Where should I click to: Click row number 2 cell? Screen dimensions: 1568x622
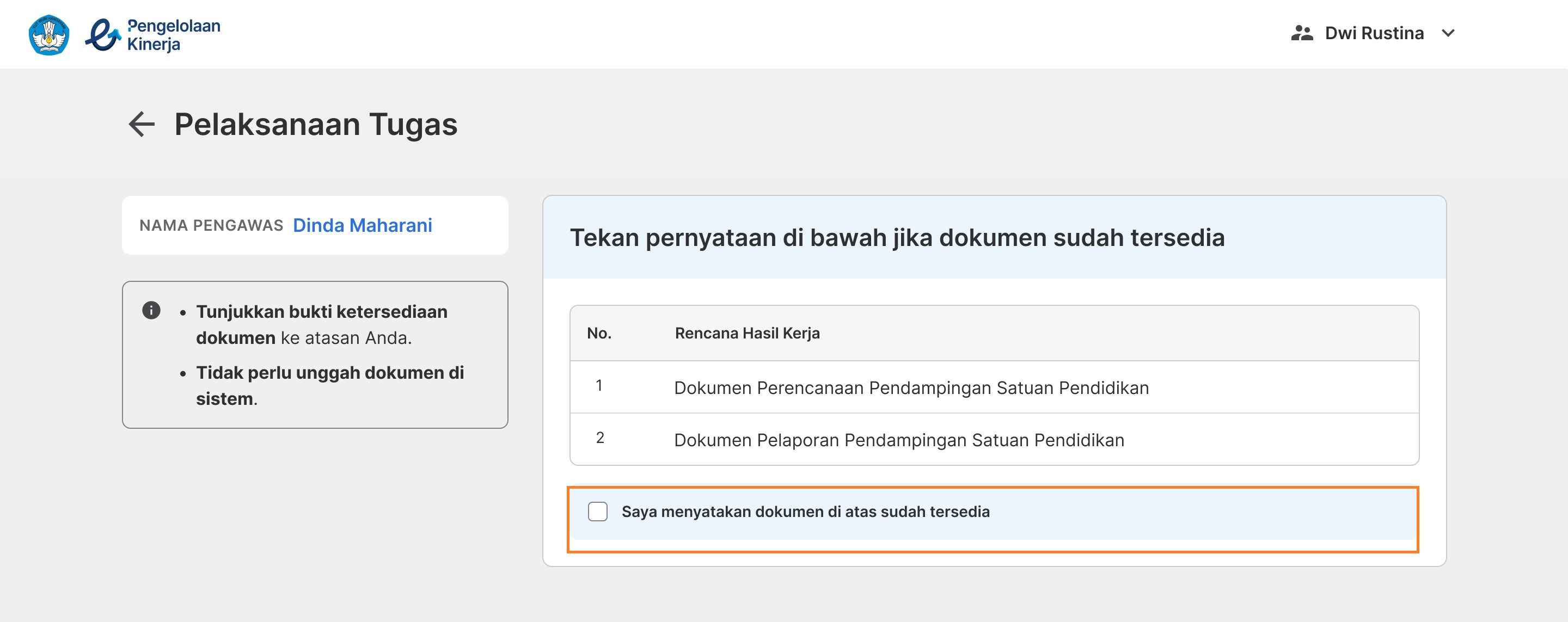pos(600,438)
